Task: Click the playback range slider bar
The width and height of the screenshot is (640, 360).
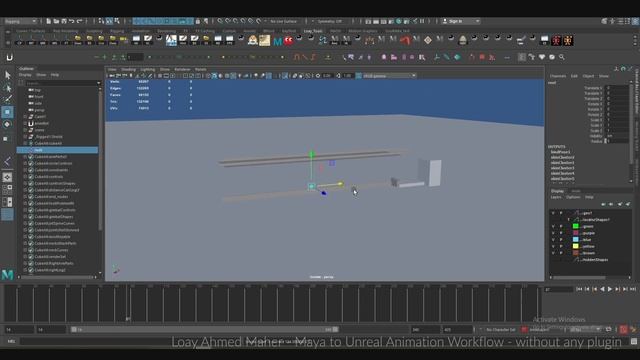Action: (204, 329)
